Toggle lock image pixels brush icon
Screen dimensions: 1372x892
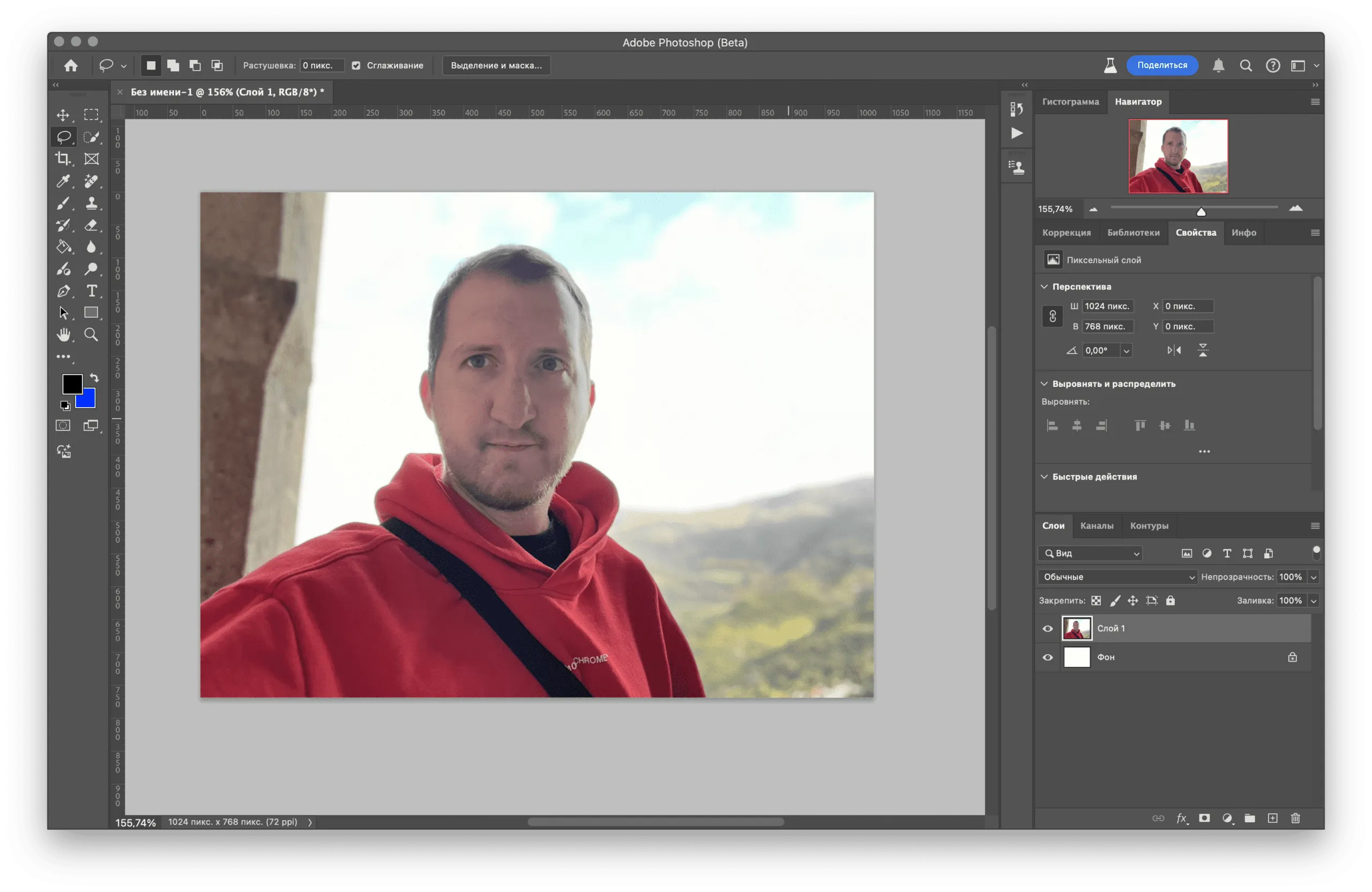click(1115, 601)
